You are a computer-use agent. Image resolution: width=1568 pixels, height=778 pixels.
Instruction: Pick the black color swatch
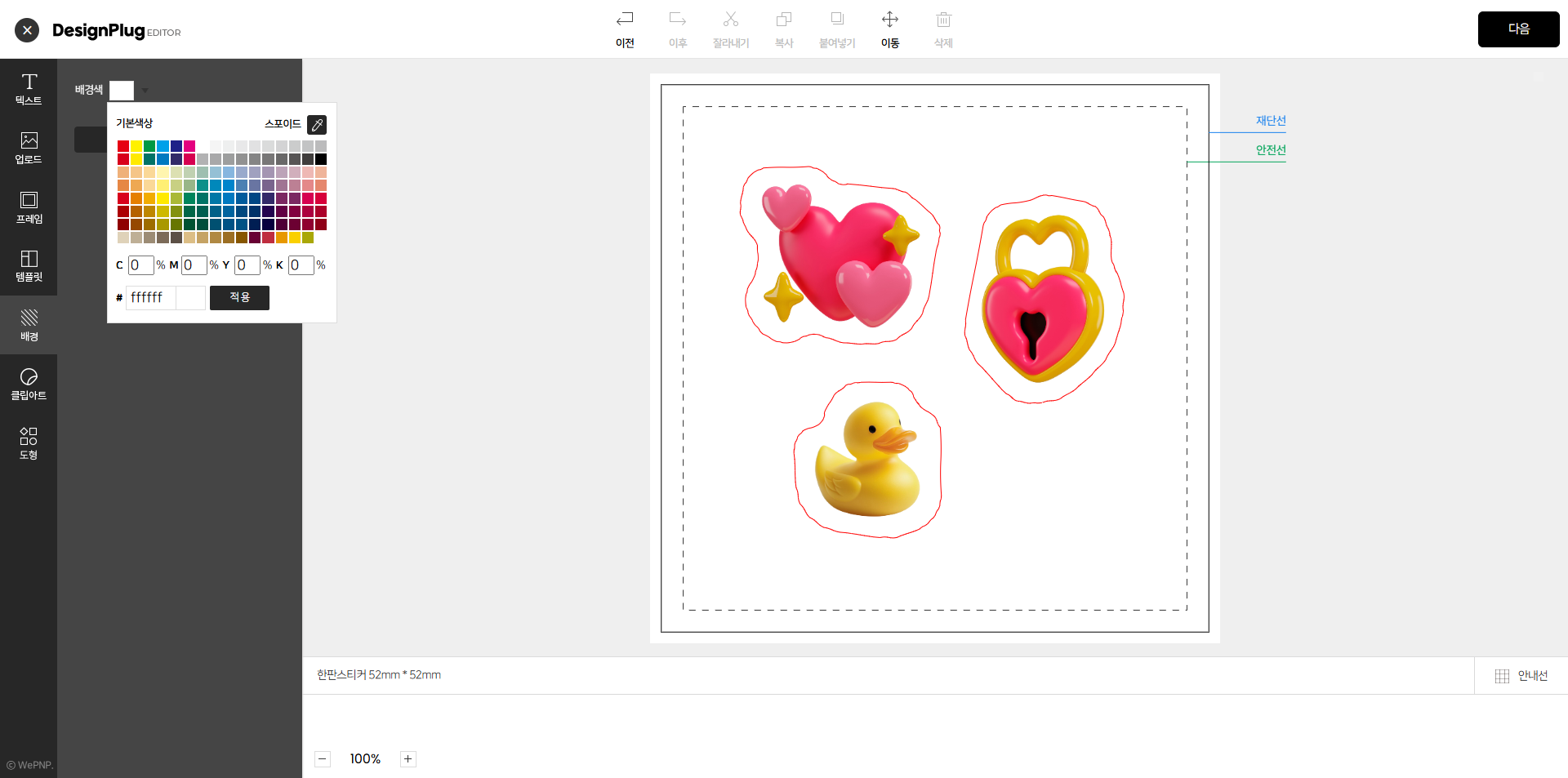(x=321, y=159)
